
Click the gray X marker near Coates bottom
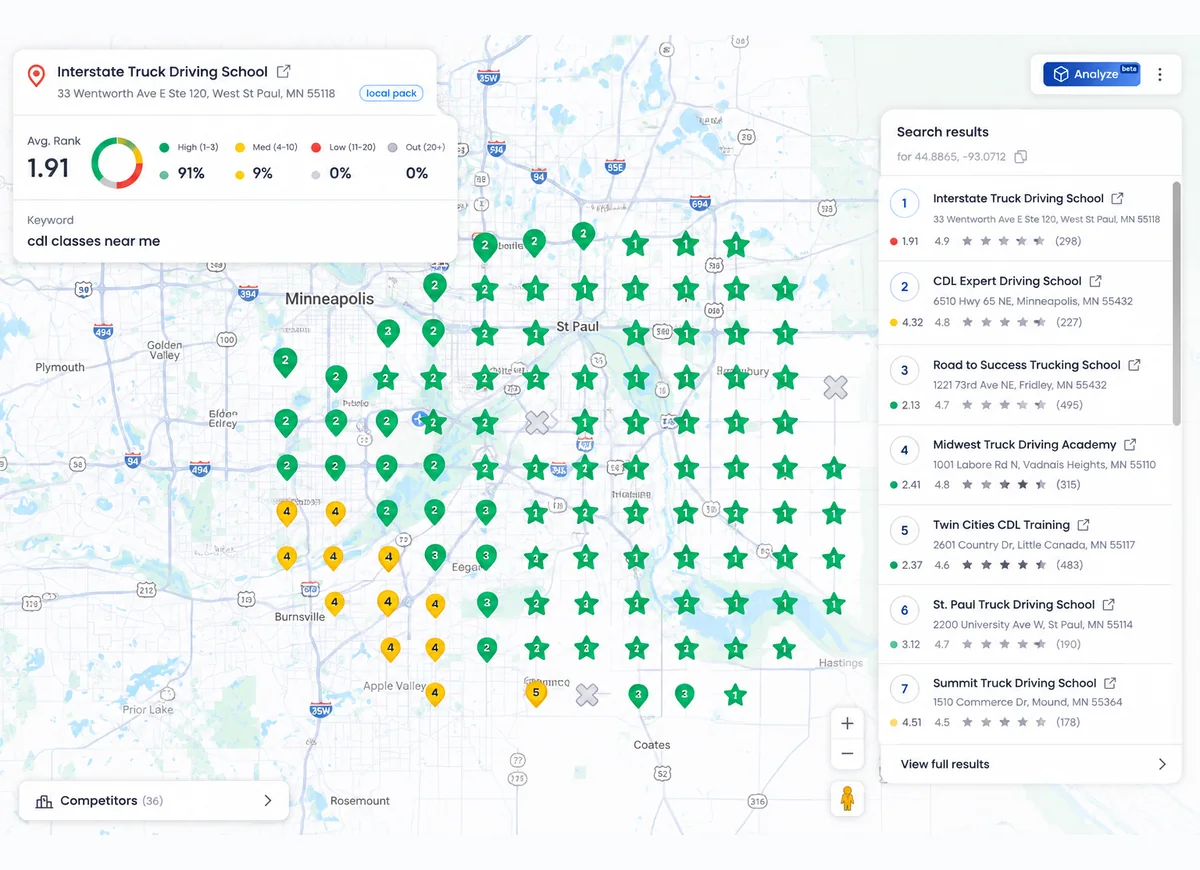pyautogui.click(x=587, y=694)
